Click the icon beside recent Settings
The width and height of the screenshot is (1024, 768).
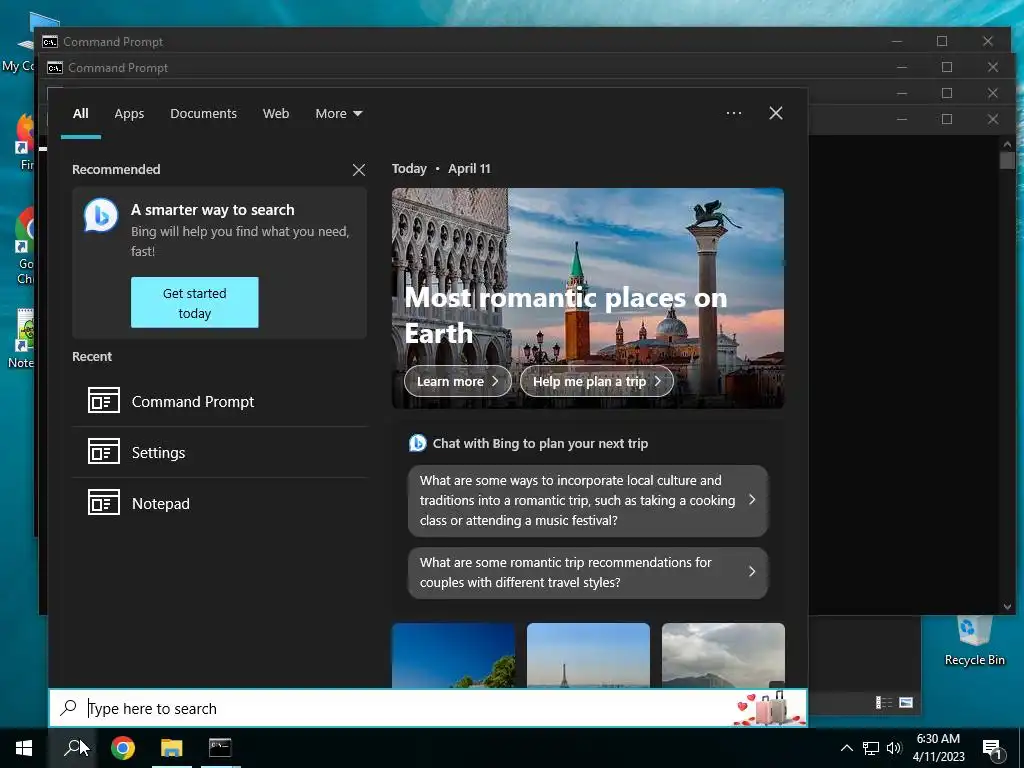click(104, 451)
